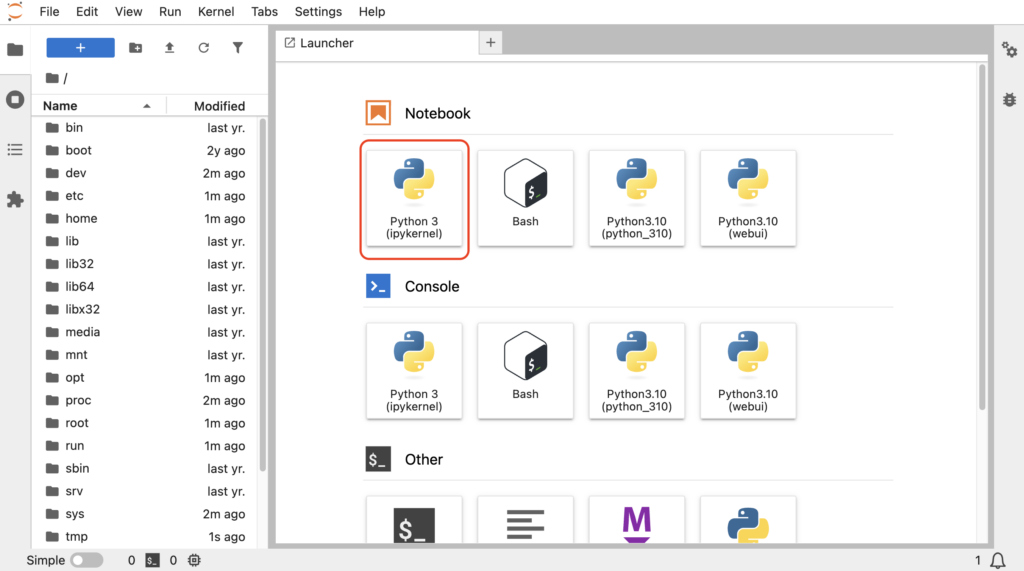Select the dev folder
Image resolution: width=1024 pixels, height=571 pixels.
[x=146, y=173]
